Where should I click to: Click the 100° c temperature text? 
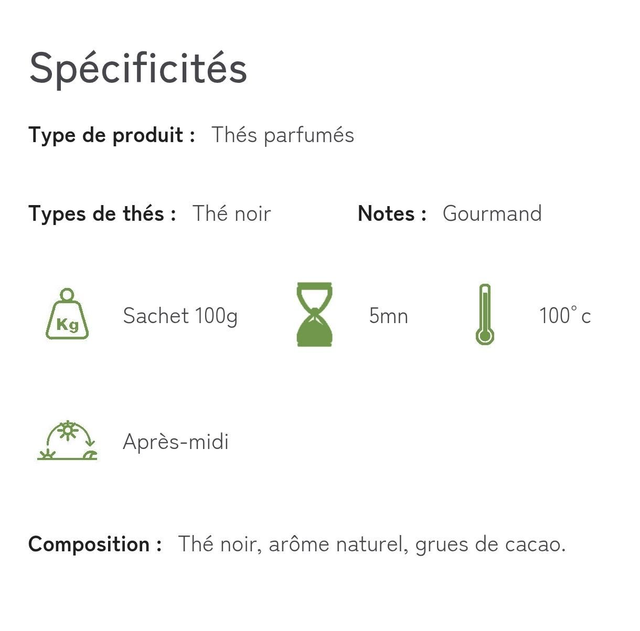click(x=565, y=316)
